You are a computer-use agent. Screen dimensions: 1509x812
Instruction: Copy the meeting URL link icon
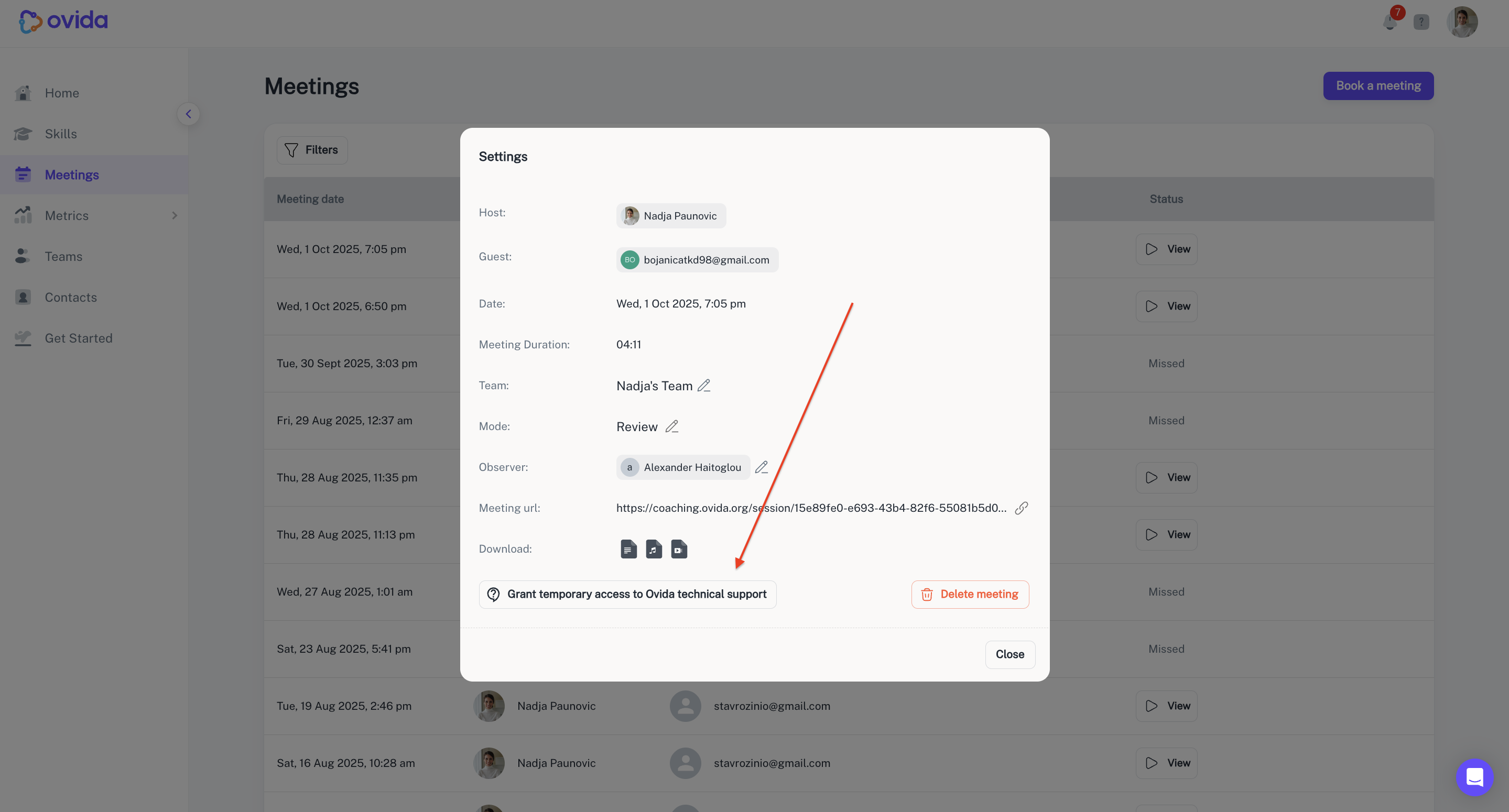pos(1021,508)
